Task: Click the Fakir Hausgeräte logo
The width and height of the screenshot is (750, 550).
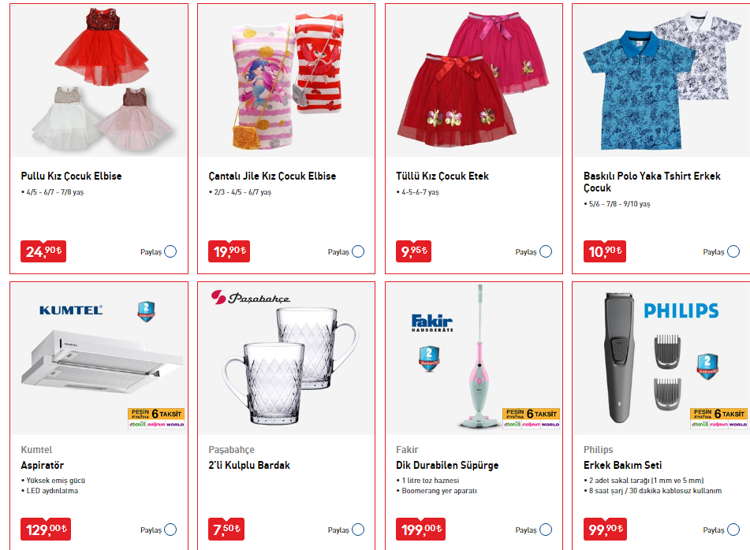Action: click(432, 323)
